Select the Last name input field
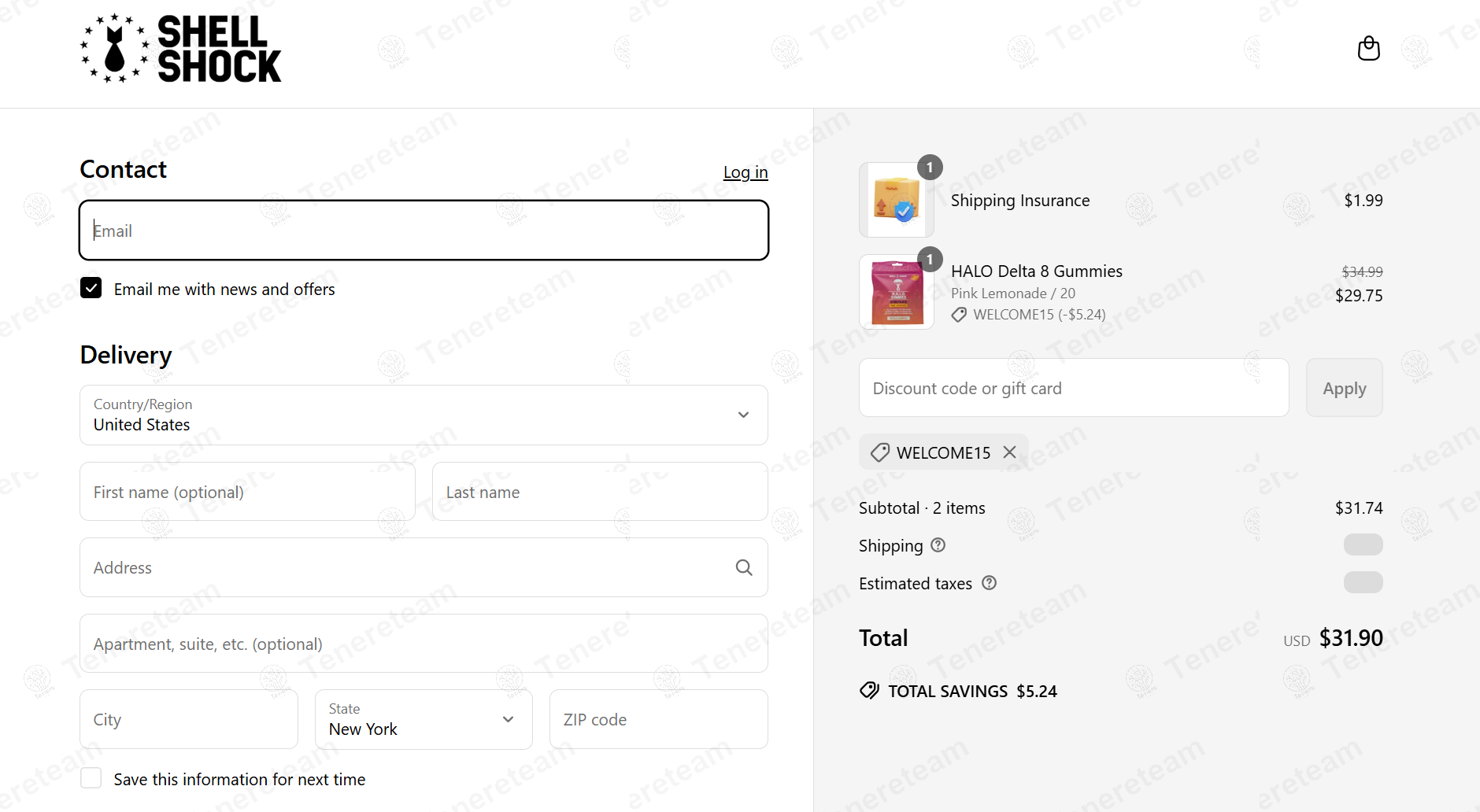Viewport: 1480px width, 812px height. [x=599, y=492]
